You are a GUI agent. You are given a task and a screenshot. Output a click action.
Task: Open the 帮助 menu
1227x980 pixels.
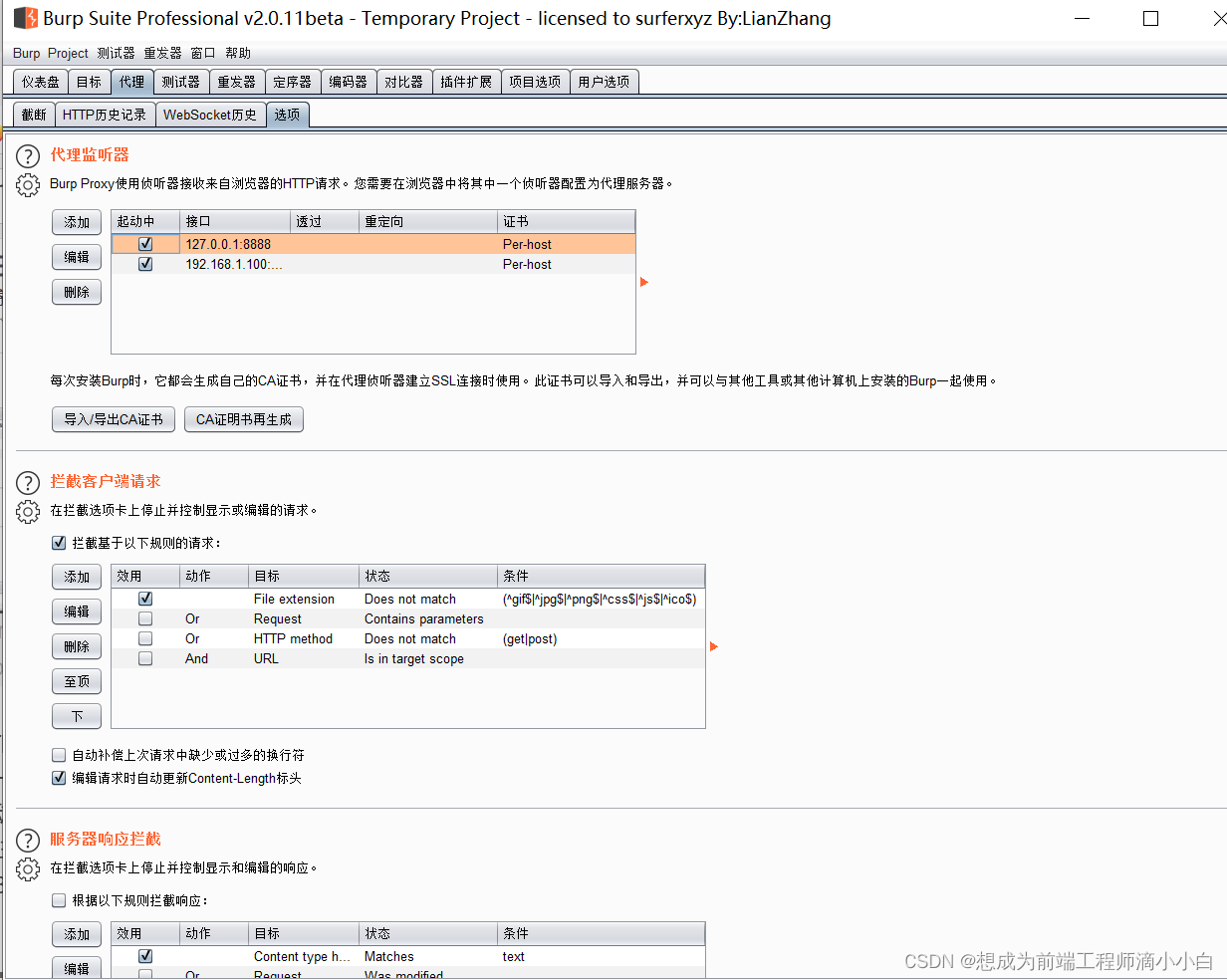pyautogui.click(x=238, y=54)
